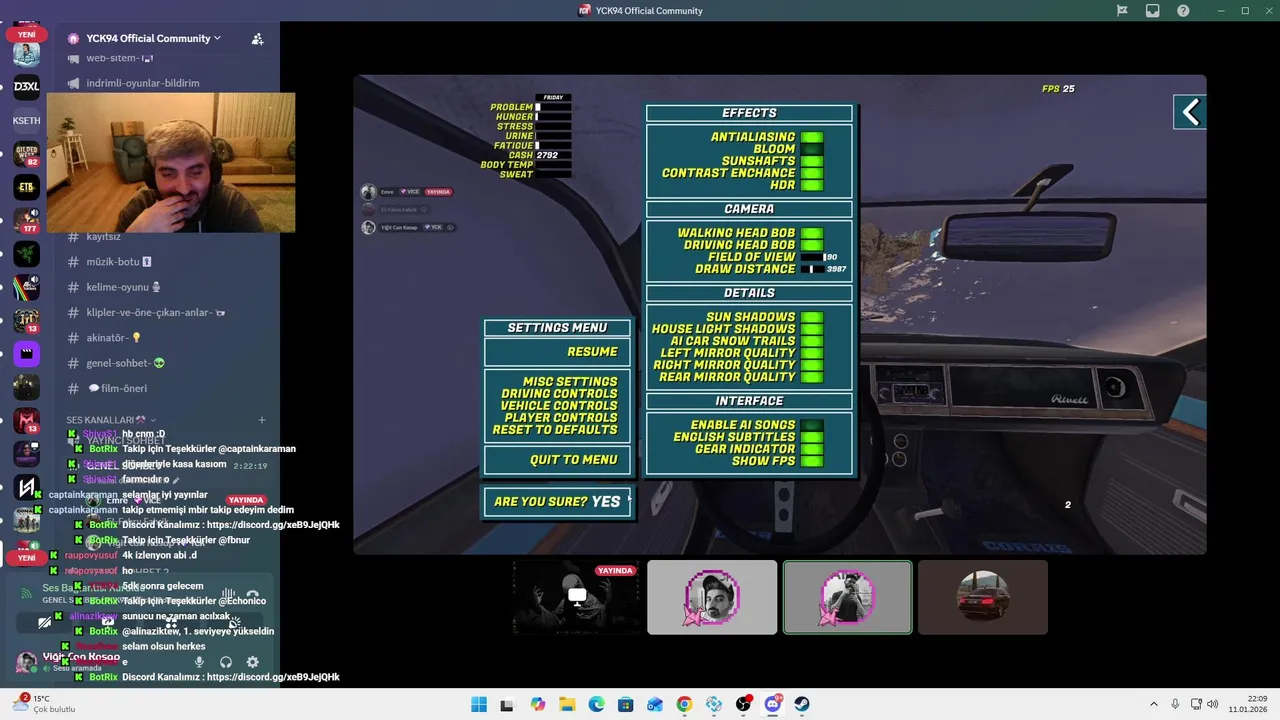Open OBS Studio from taskbar

[743, 704]
